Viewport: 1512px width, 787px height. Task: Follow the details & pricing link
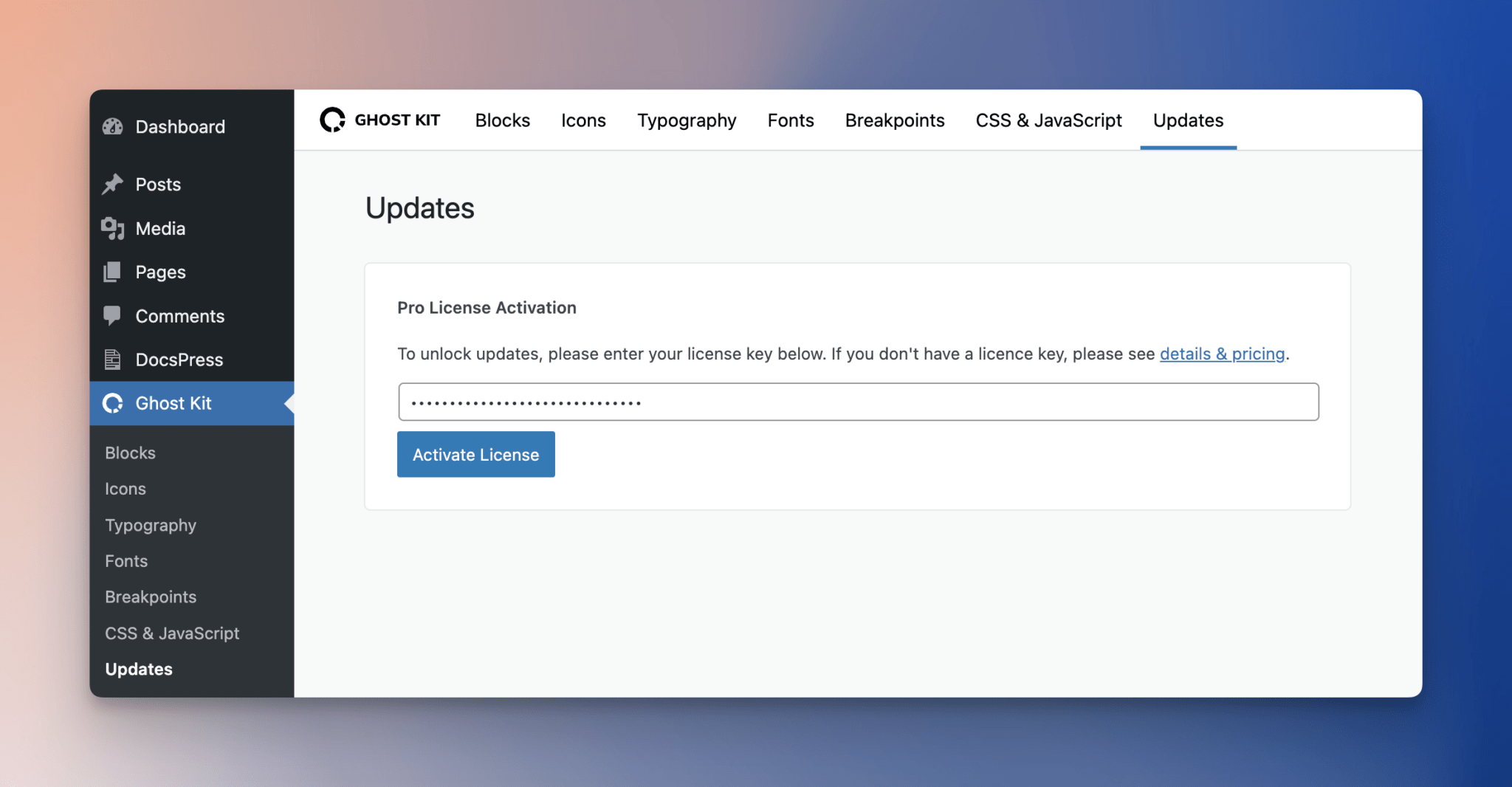1222,354
